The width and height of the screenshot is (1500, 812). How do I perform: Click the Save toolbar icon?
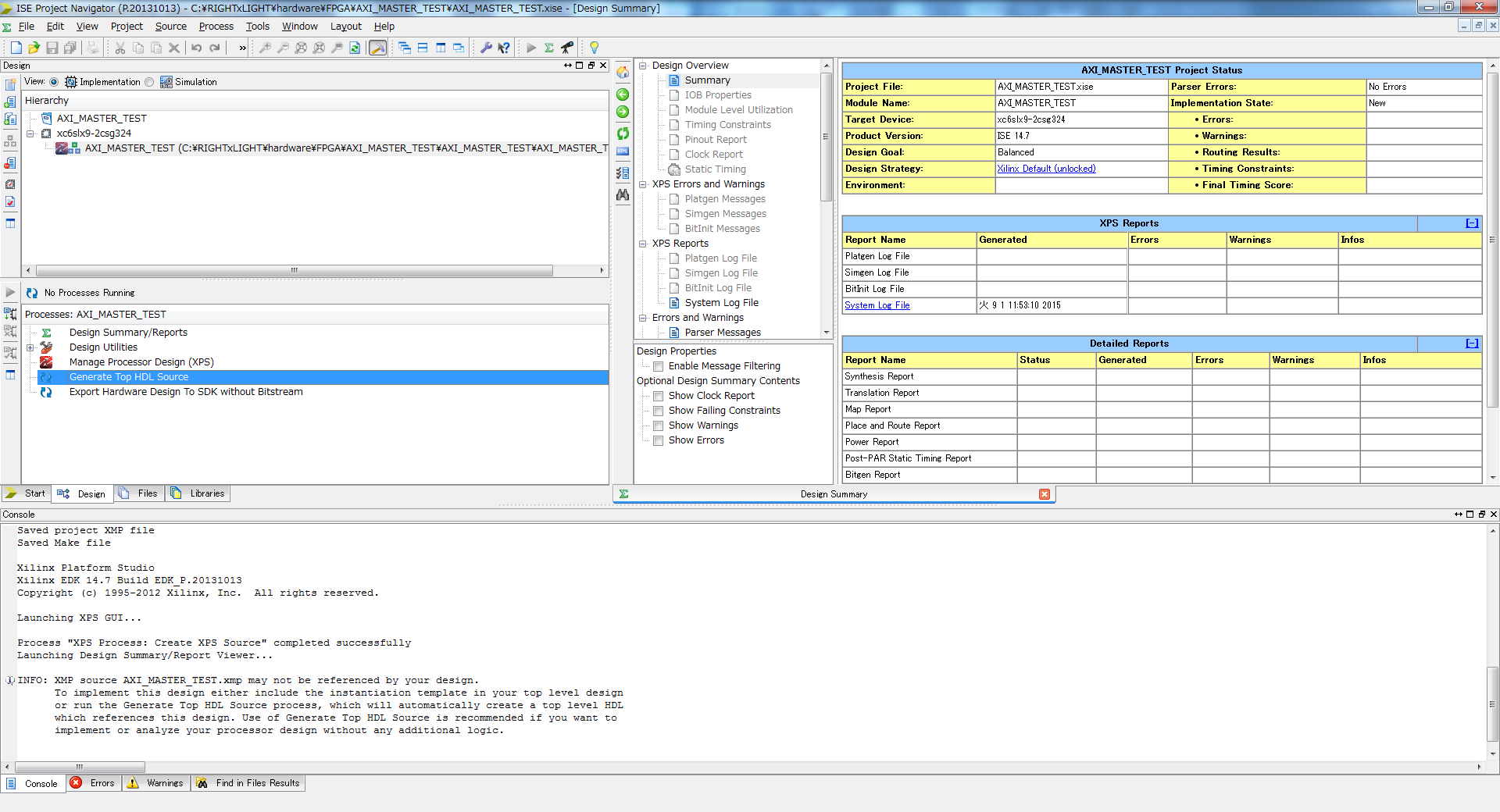(52, 48)
